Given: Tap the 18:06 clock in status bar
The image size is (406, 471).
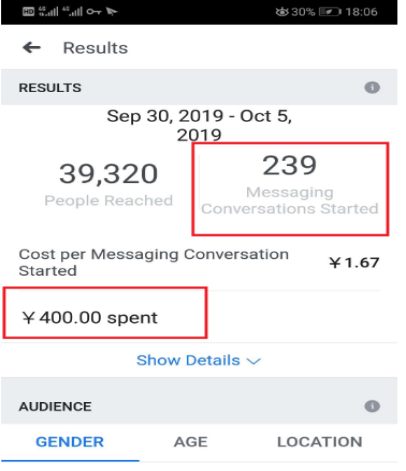Looking at the screenshot, I should coord(361,12).
